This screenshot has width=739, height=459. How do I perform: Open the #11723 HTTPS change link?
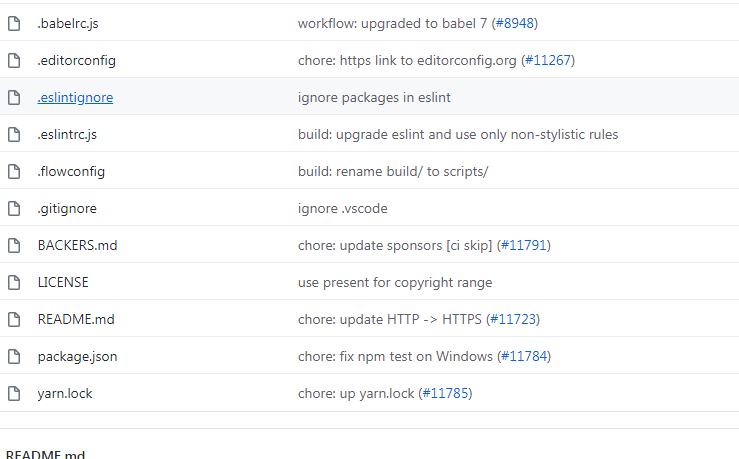(x=513, y=320)
